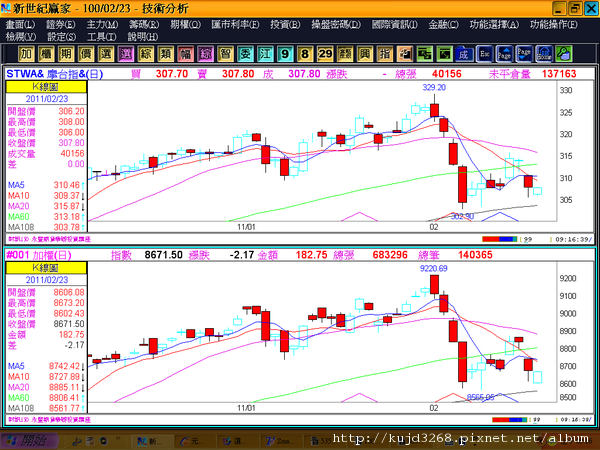Image resolution: width=600 pixels, height=450 pixels.
Task: Click the color indicator bar in upper status row
Action: (x=499, y=239)
